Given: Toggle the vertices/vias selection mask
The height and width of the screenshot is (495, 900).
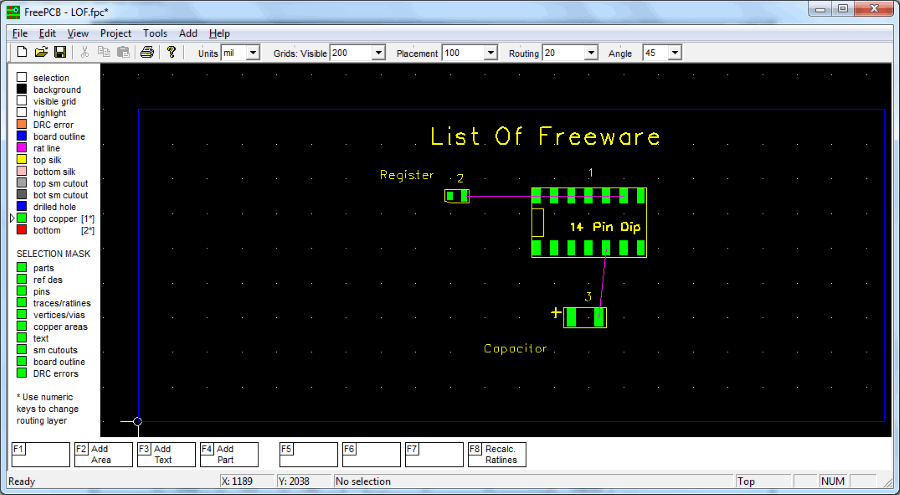Looking at the screenshot, I should pyautogui.click(x=22, y=315).
